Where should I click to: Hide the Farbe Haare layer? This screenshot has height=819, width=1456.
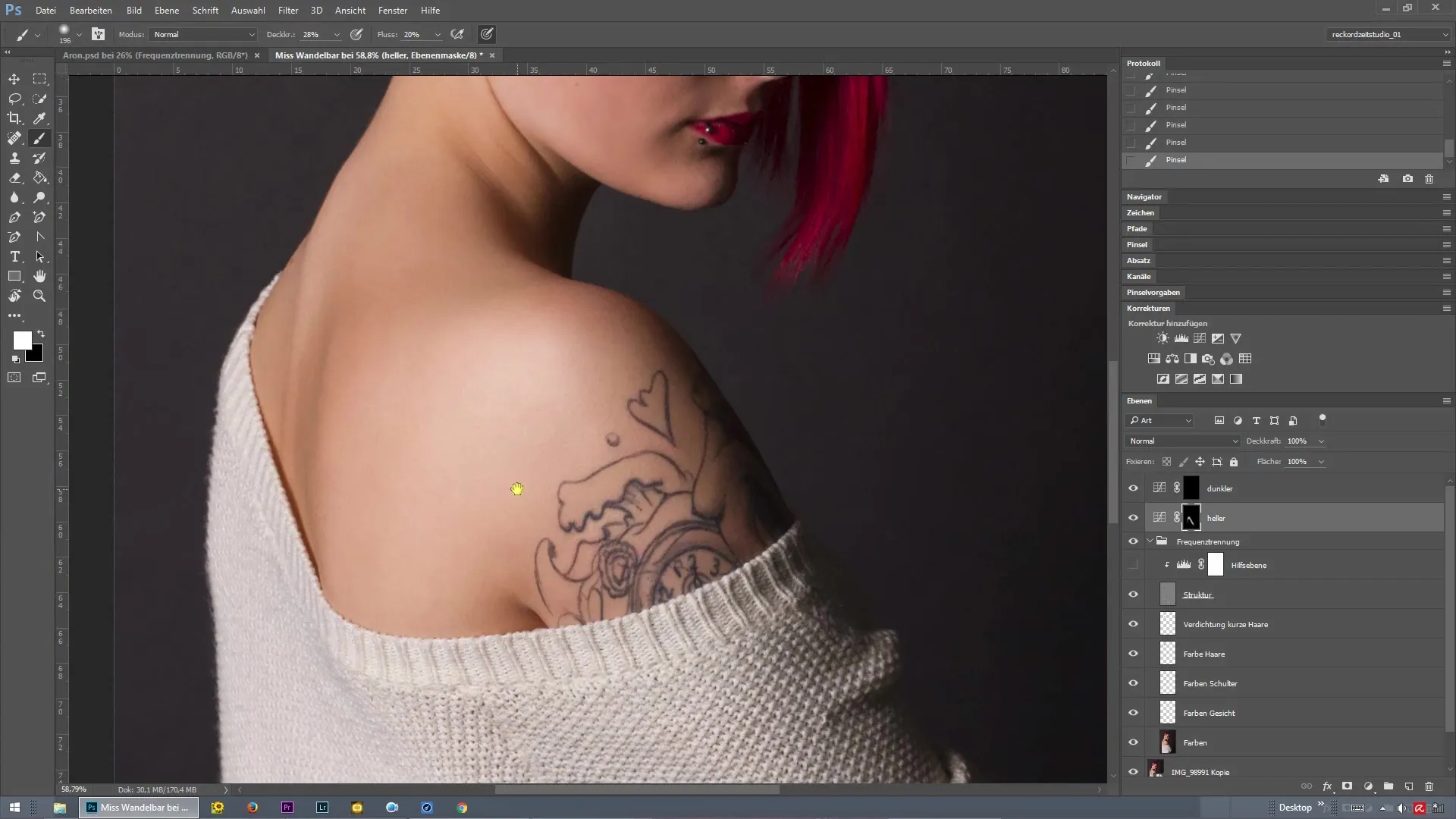pos(1133,654)
